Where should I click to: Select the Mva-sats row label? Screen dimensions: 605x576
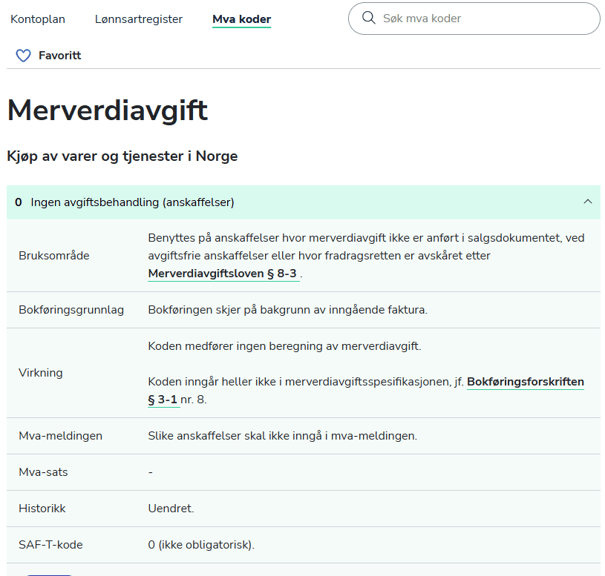click(43, 472)
